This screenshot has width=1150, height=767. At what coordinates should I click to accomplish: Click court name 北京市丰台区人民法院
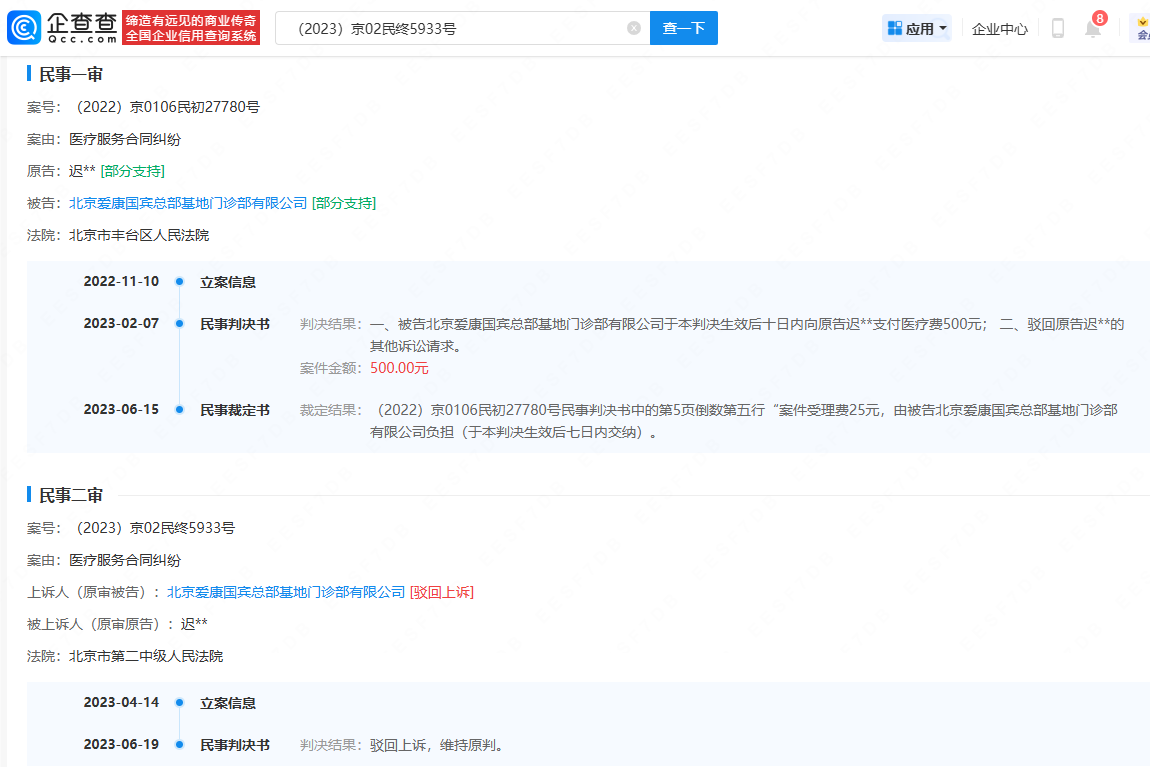[139, 235]
